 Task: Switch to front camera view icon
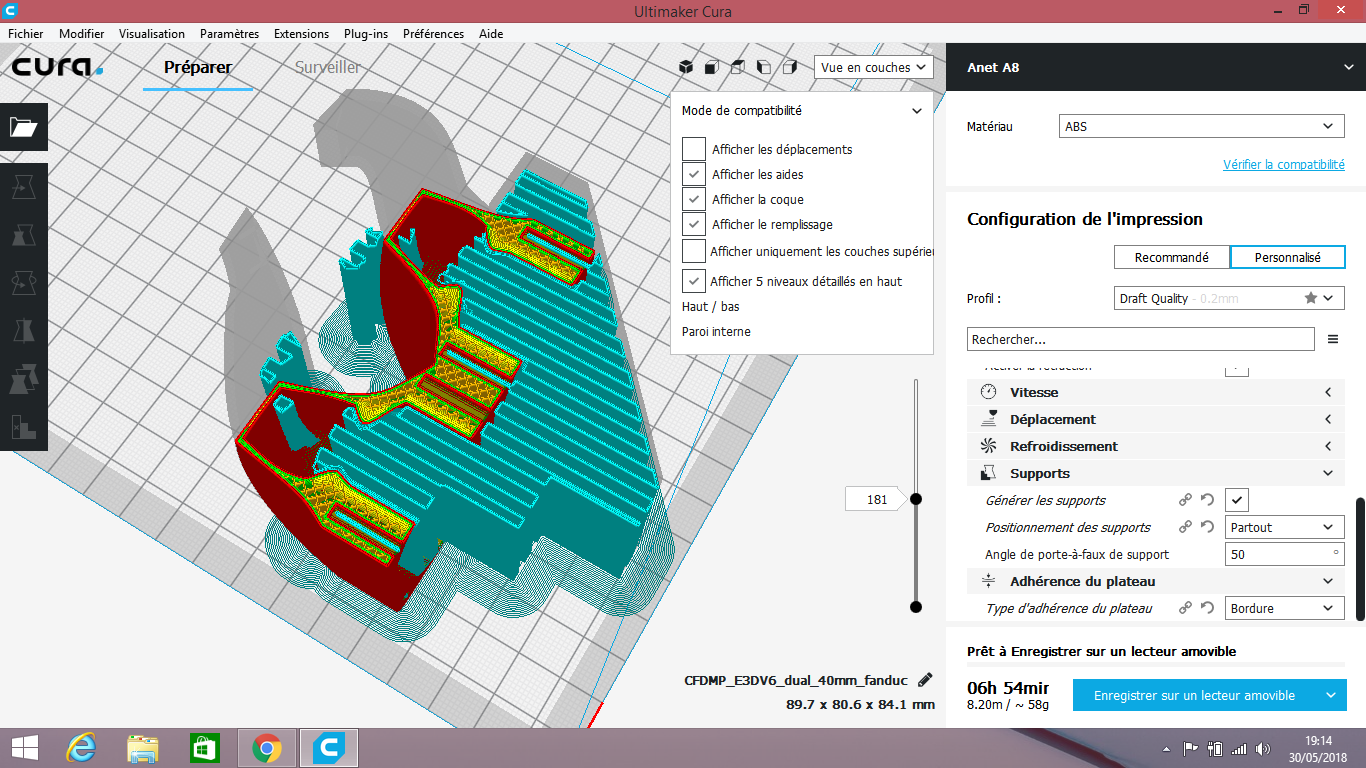point(712,67)
